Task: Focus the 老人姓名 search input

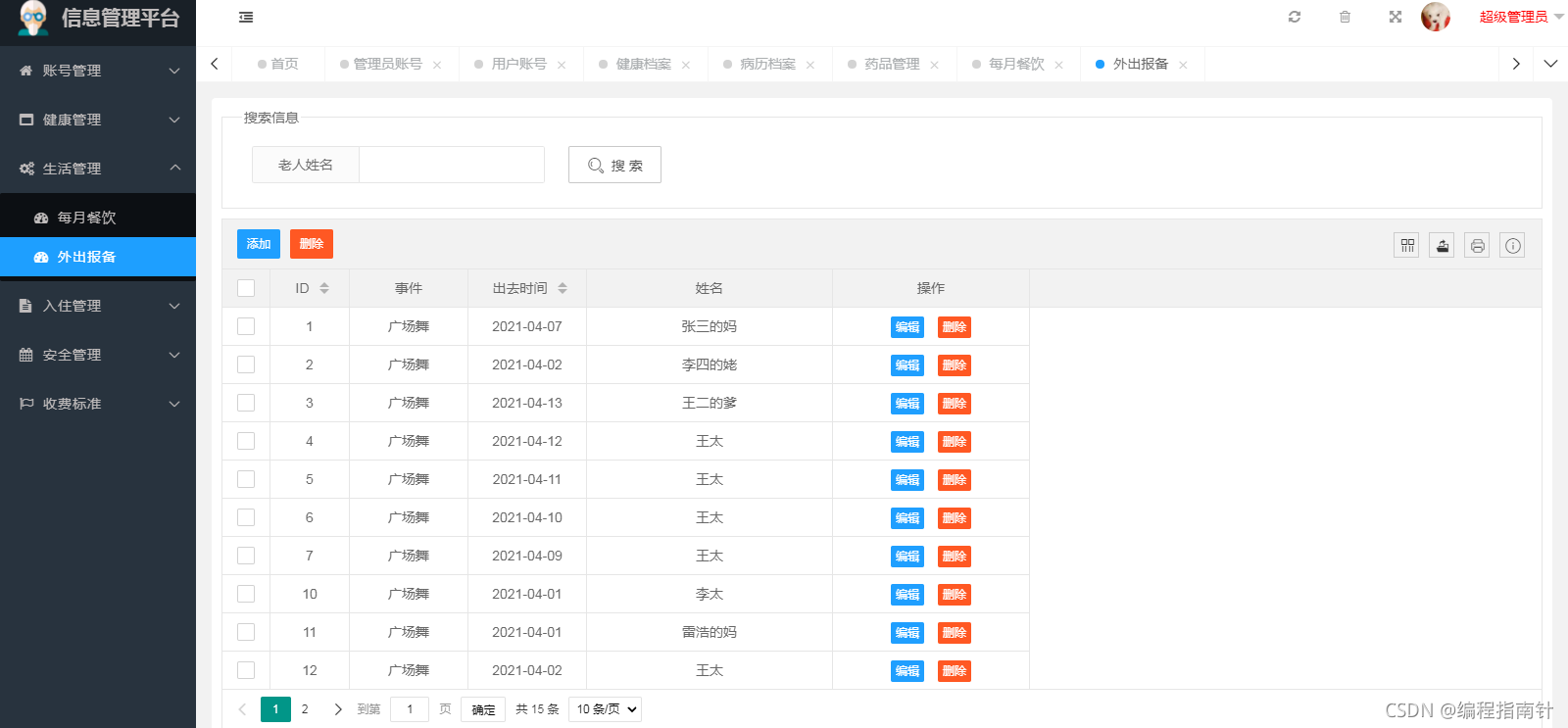Action: pos(452,165)
